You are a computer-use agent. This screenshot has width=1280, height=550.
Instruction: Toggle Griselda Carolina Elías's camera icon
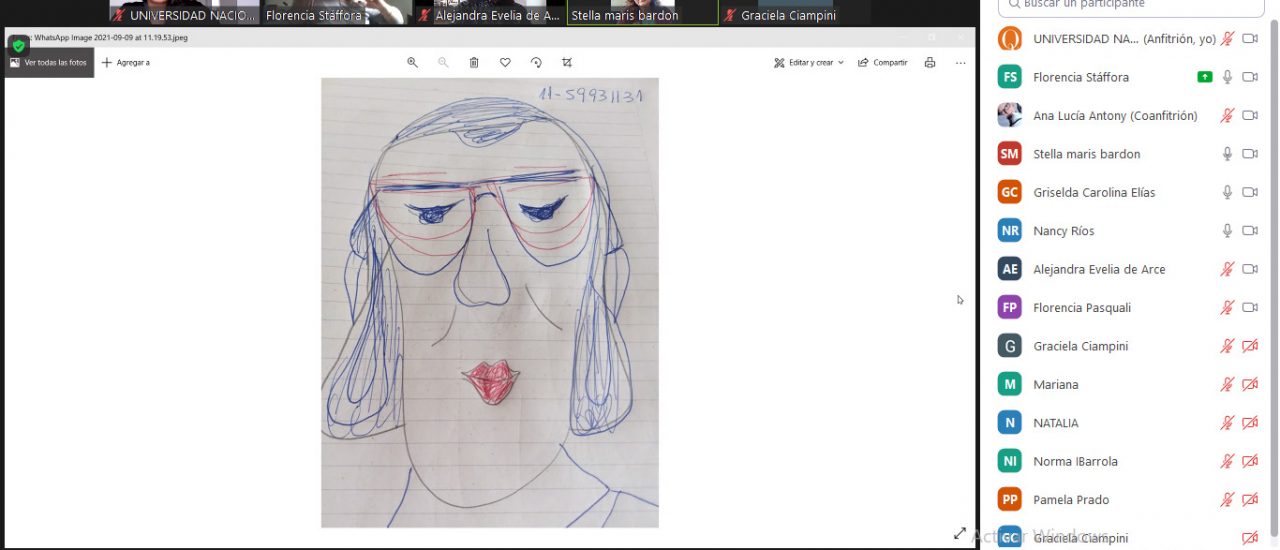[x=1249, y=192]
